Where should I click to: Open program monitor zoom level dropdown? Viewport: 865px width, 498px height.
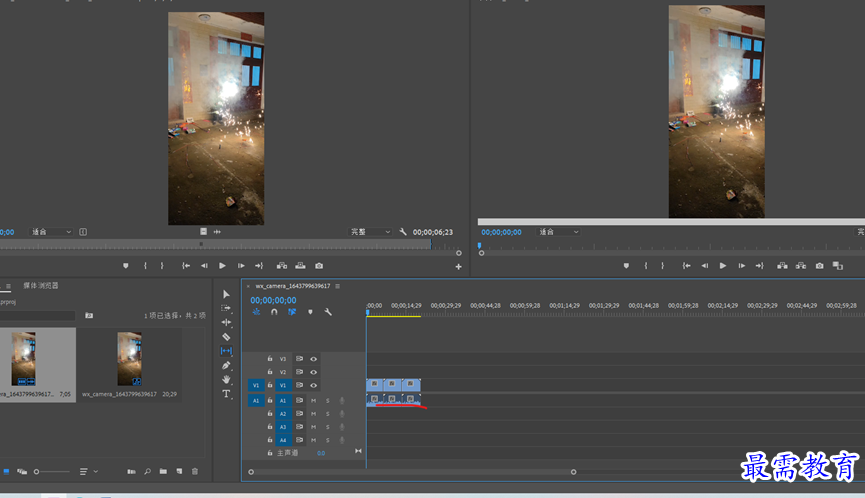558,232
